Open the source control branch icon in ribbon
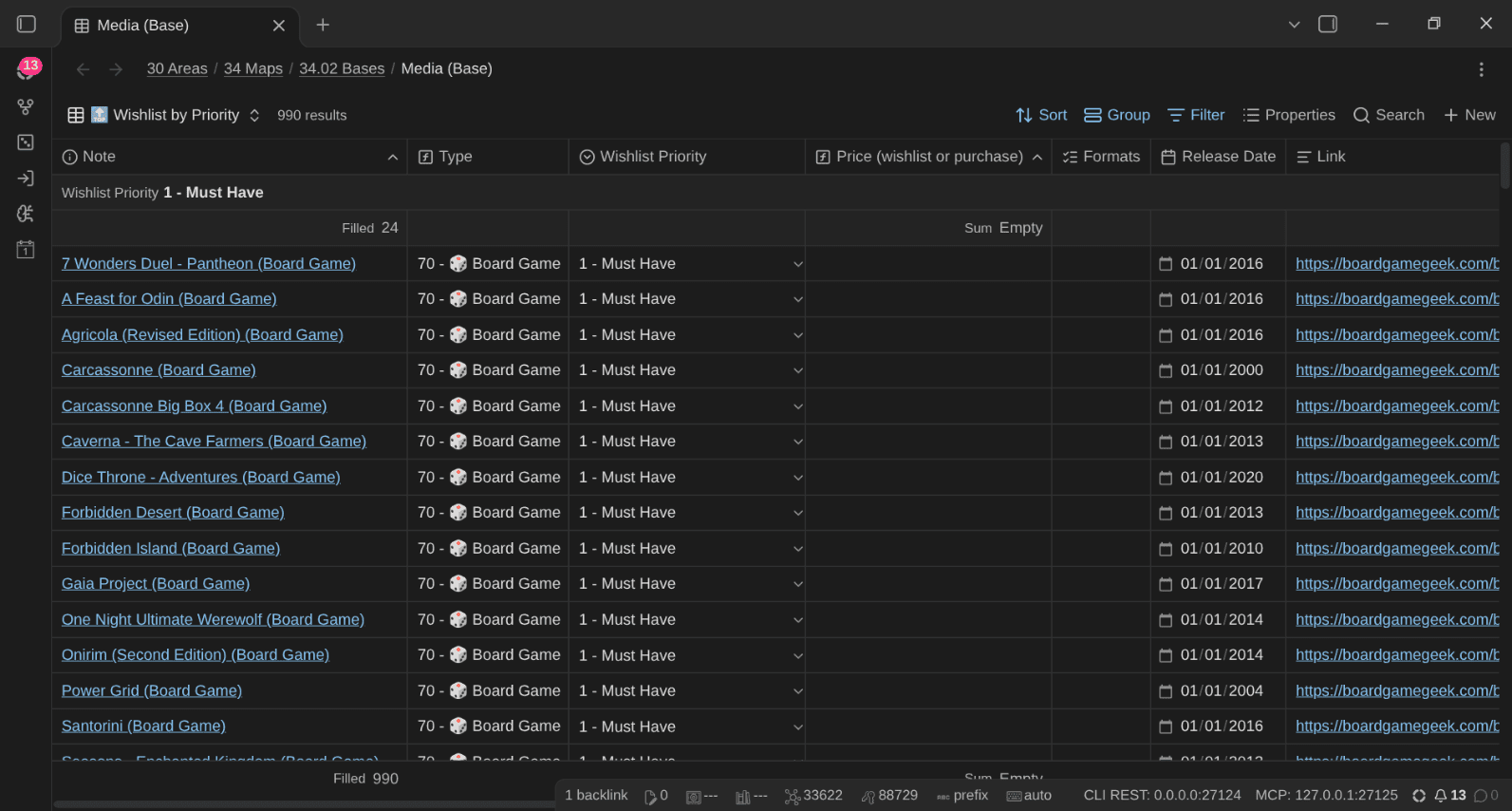 pyautogui.click(x=26, y=107)
